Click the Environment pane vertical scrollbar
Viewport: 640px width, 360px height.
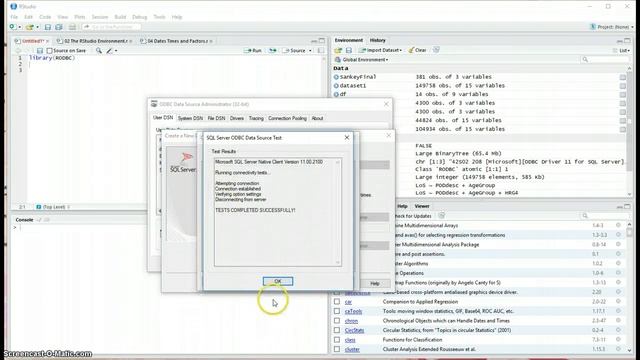pos(629,131)
